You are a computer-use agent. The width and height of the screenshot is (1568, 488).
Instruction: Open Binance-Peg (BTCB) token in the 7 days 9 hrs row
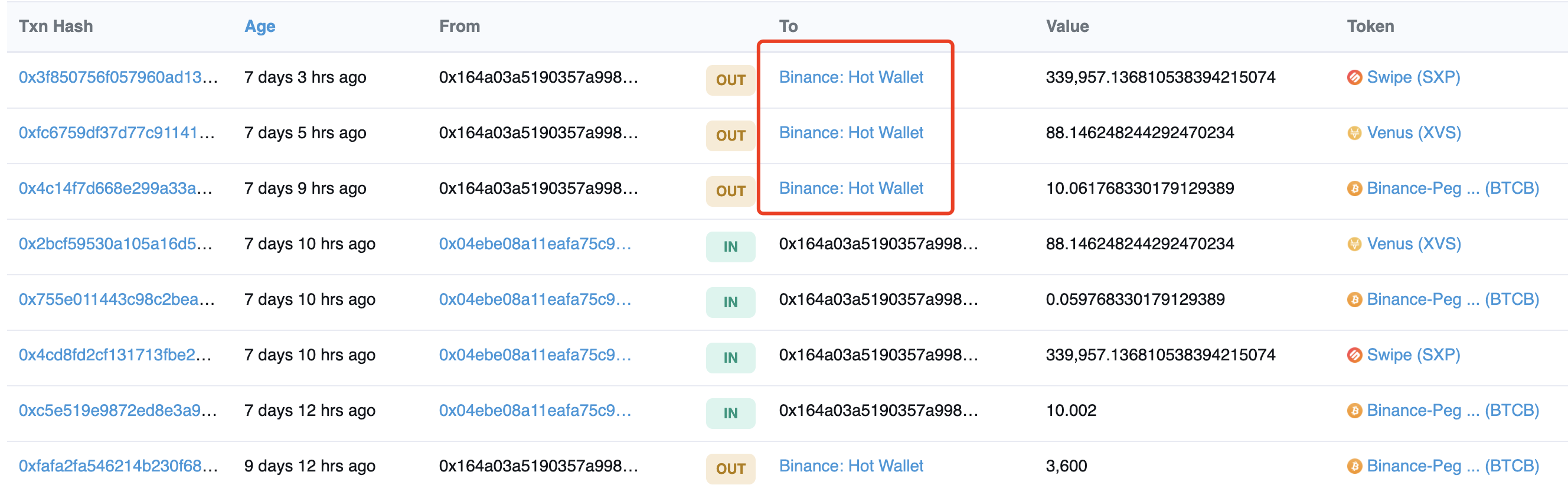point(1453,188)
